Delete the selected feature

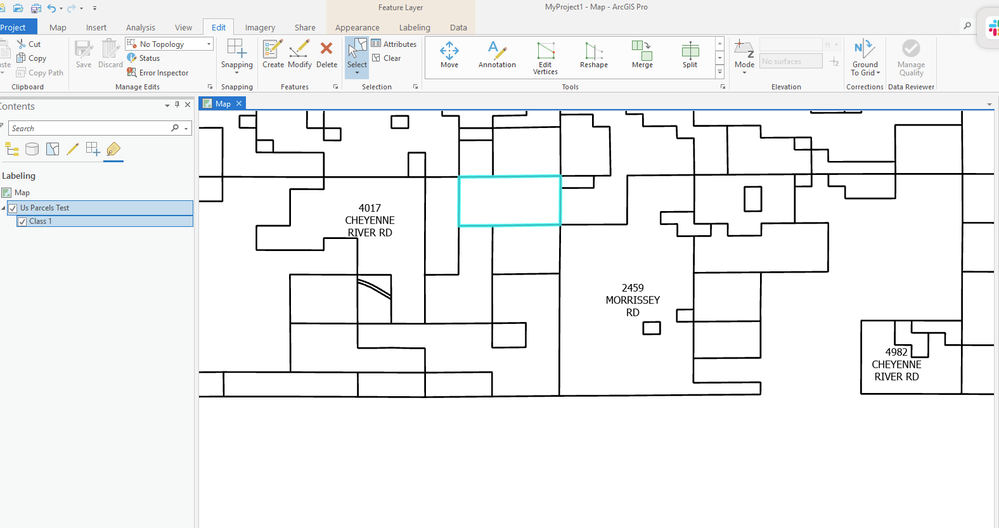326,55
